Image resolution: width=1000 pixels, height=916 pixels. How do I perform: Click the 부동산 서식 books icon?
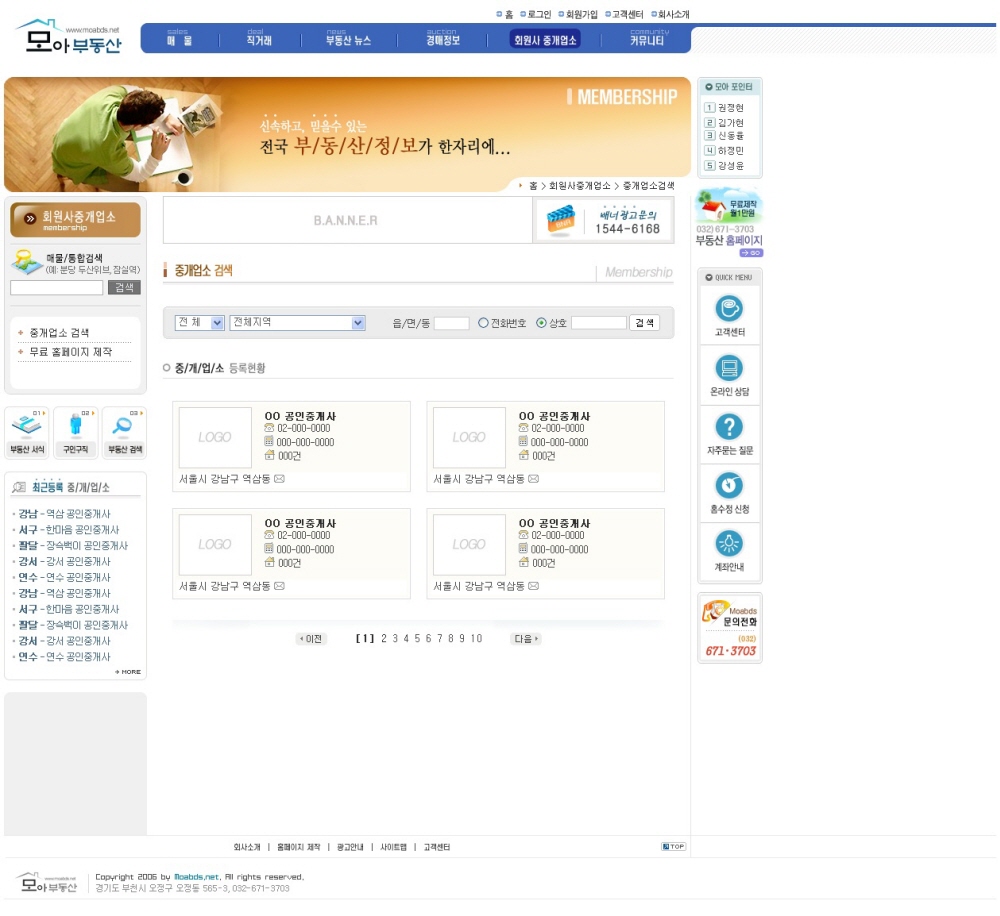[x=27, y=427]
